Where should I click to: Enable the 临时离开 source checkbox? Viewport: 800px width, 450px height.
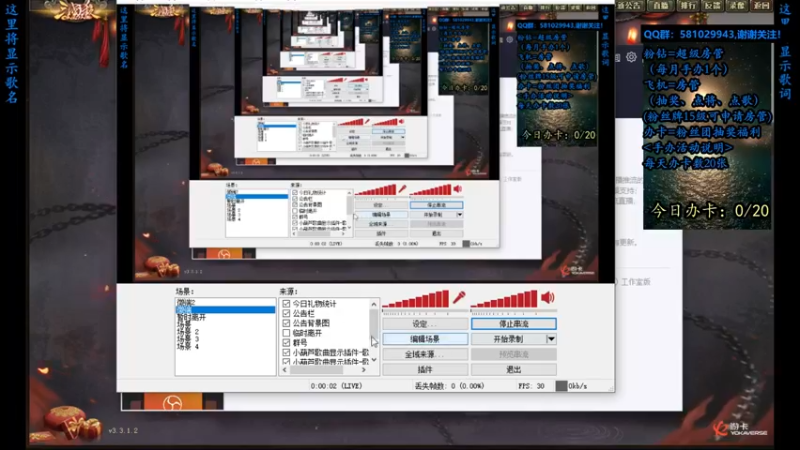coord(286,333)
